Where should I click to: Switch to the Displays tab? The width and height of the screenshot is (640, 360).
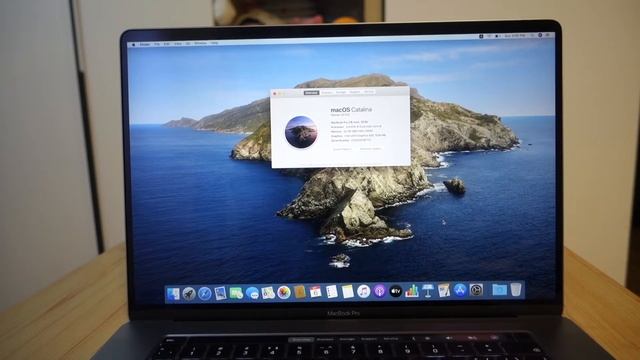click(327, 93)
